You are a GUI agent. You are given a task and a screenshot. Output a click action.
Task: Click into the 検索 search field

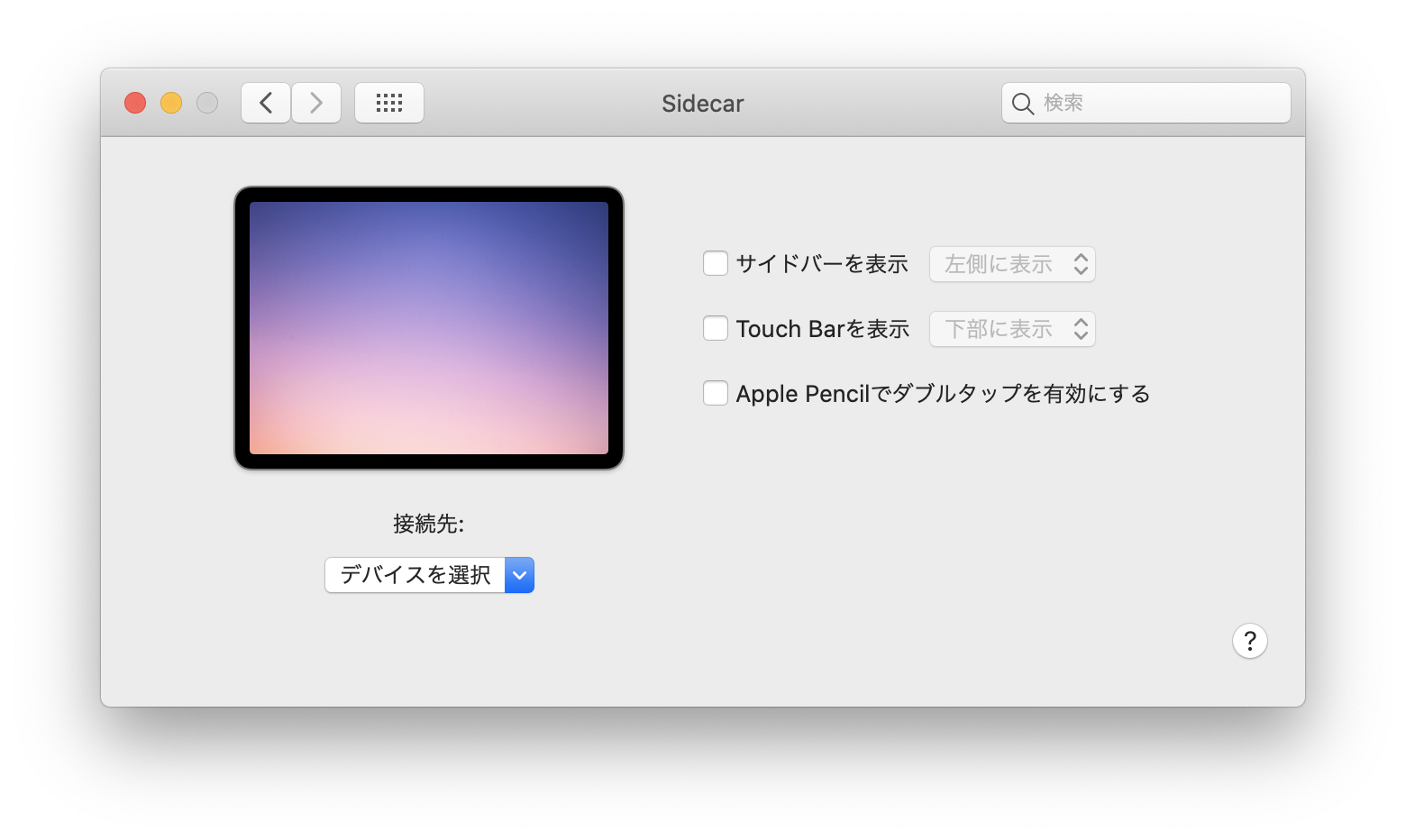pos(1146,103)
